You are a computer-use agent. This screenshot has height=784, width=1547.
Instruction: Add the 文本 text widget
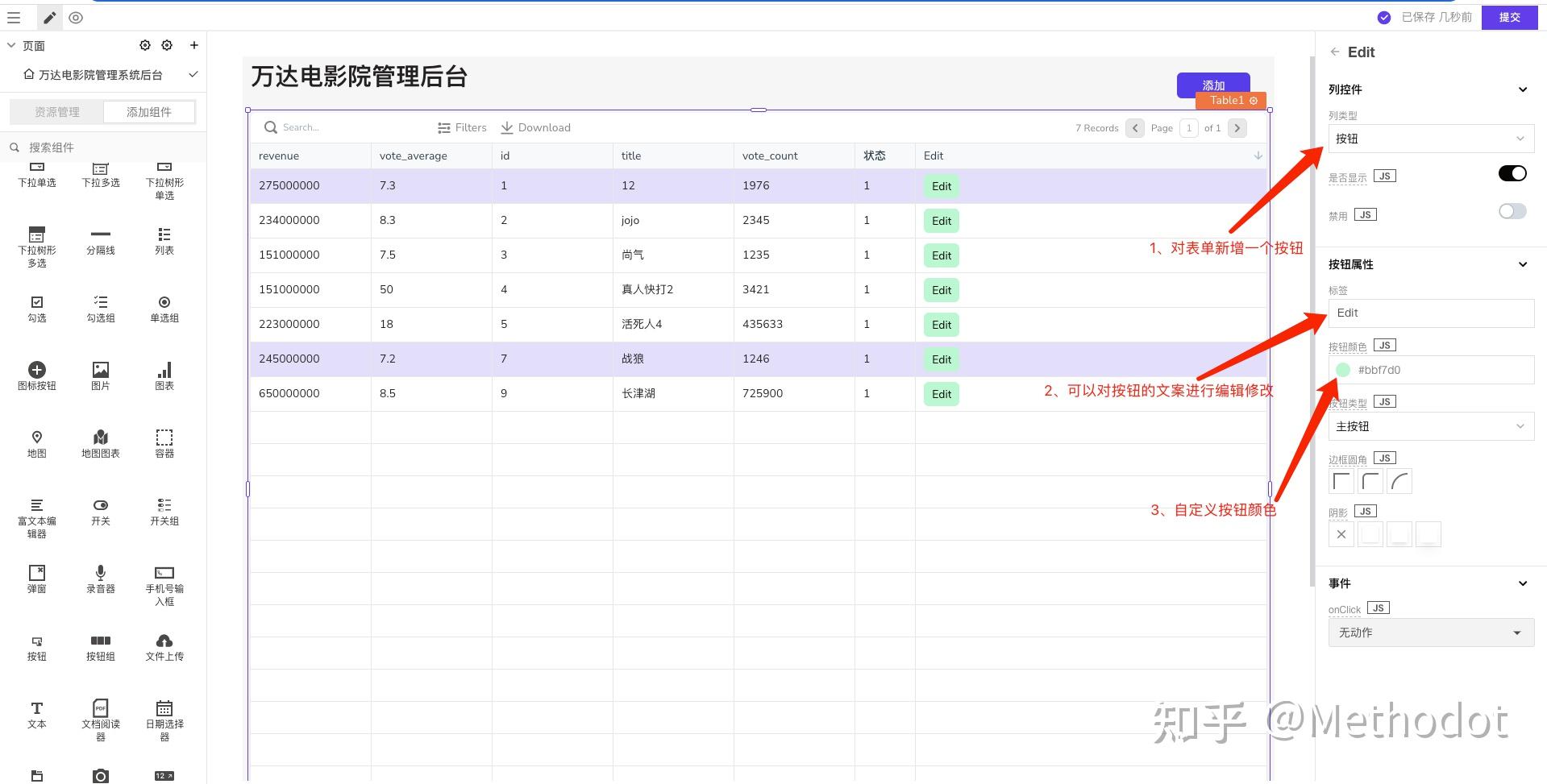pos(37,715)
